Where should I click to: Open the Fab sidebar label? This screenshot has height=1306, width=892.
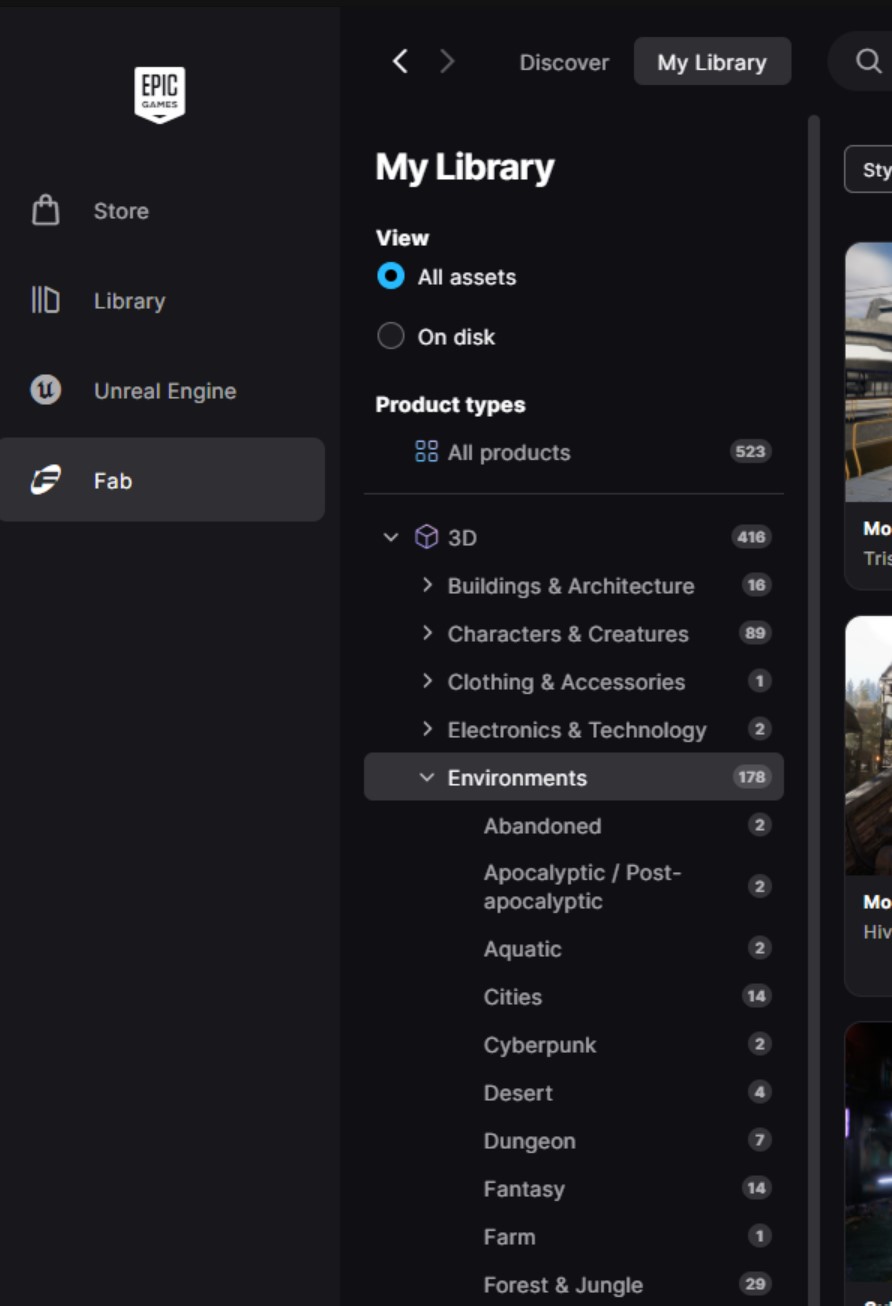tap(113, 481)
